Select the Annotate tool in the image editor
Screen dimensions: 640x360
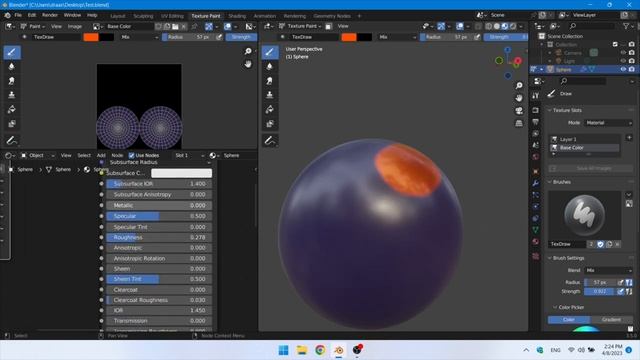pos(11,141)
